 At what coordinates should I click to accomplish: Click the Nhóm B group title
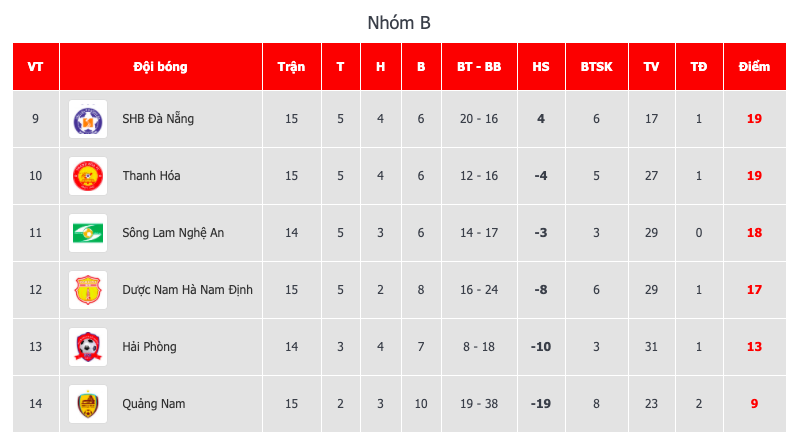click(399, 22)
